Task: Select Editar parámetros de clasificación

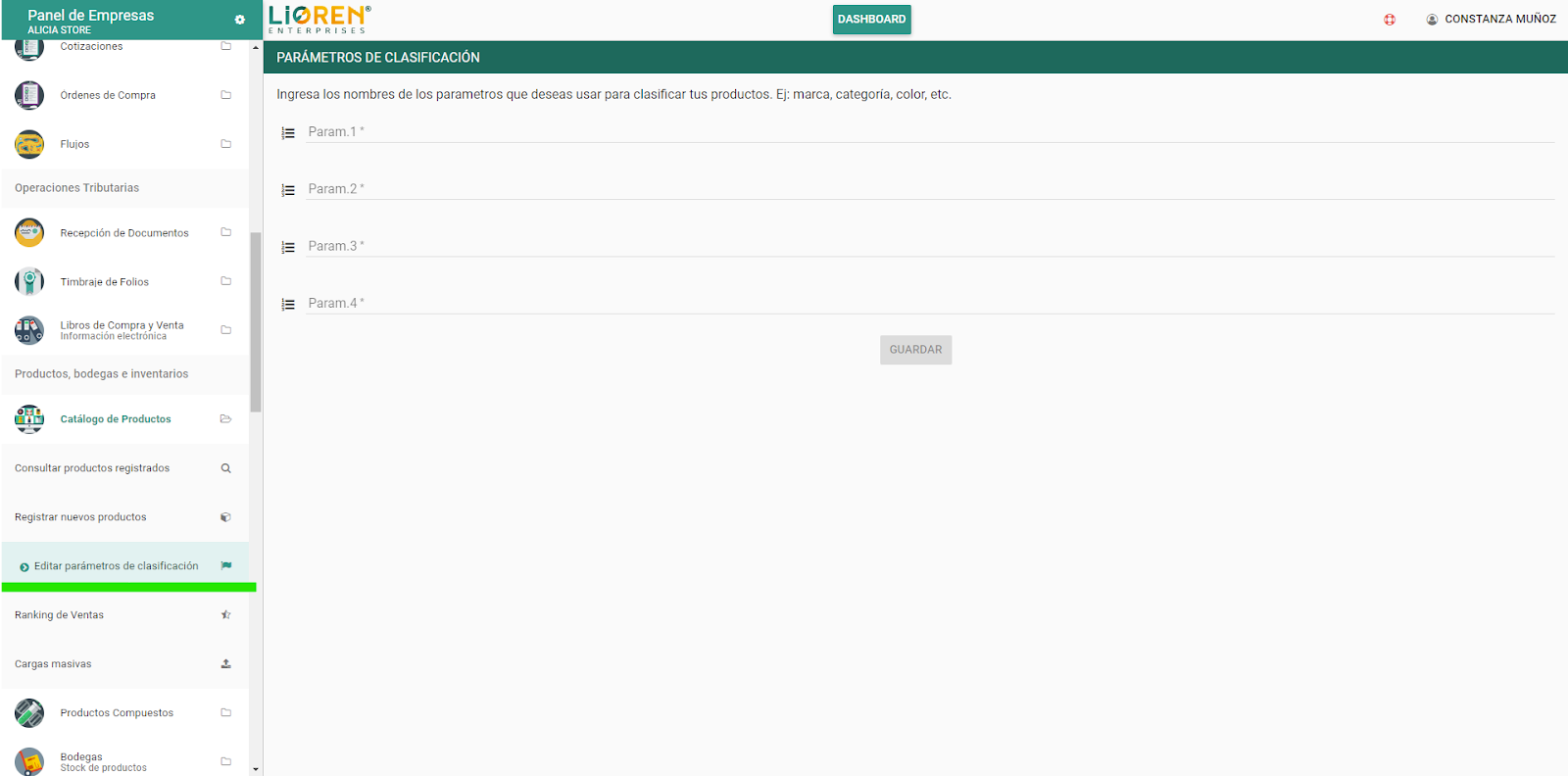Action: (x=124, y=565)
